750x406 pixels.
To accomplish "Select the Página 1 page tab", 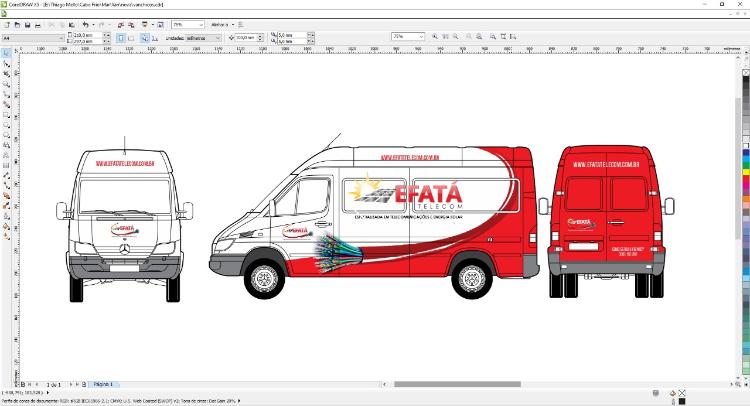I will pos(103,384).
